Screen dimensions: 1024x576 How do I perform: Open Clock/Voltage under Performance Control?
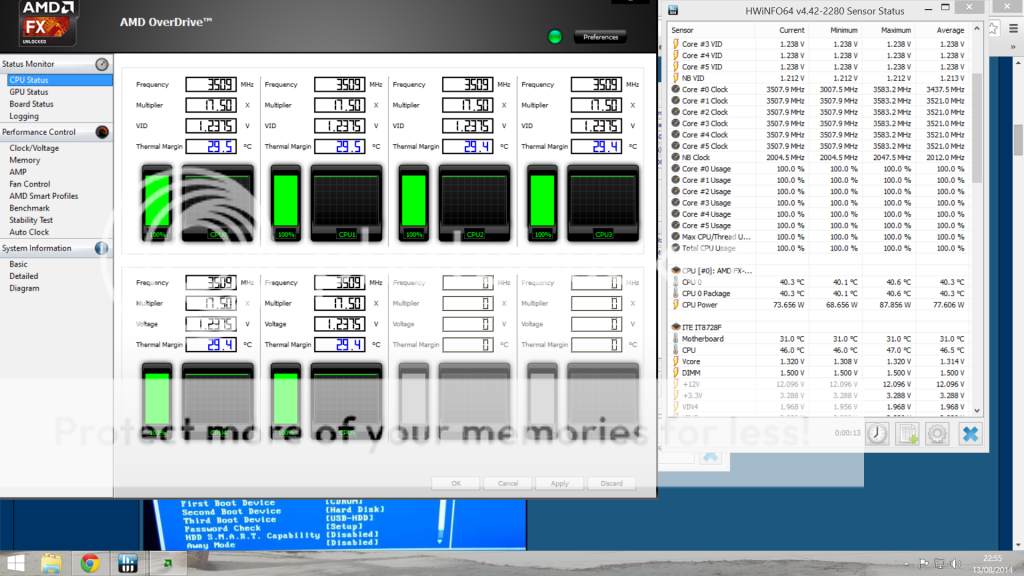[x=34, y=148]
